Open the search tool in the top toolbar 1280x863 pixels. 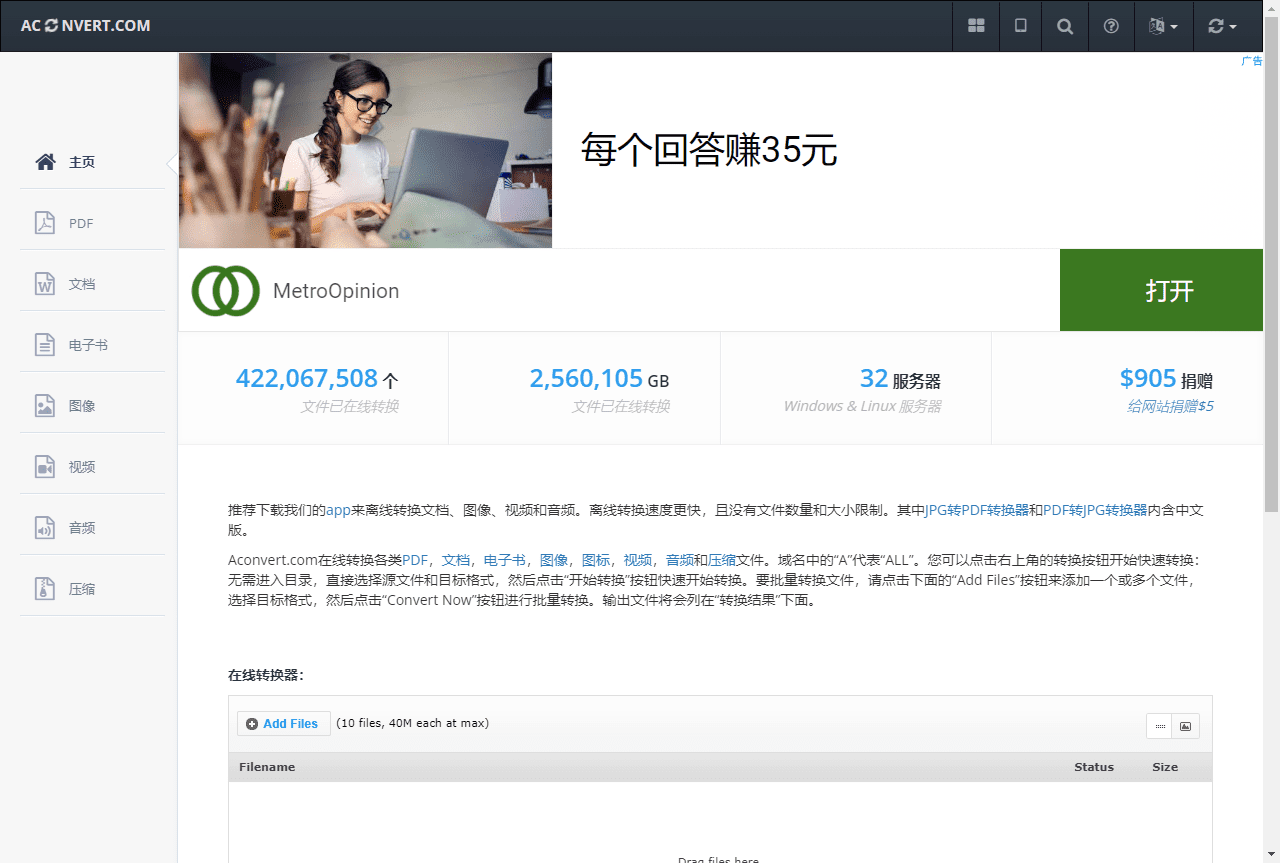tap(1064, 26)
